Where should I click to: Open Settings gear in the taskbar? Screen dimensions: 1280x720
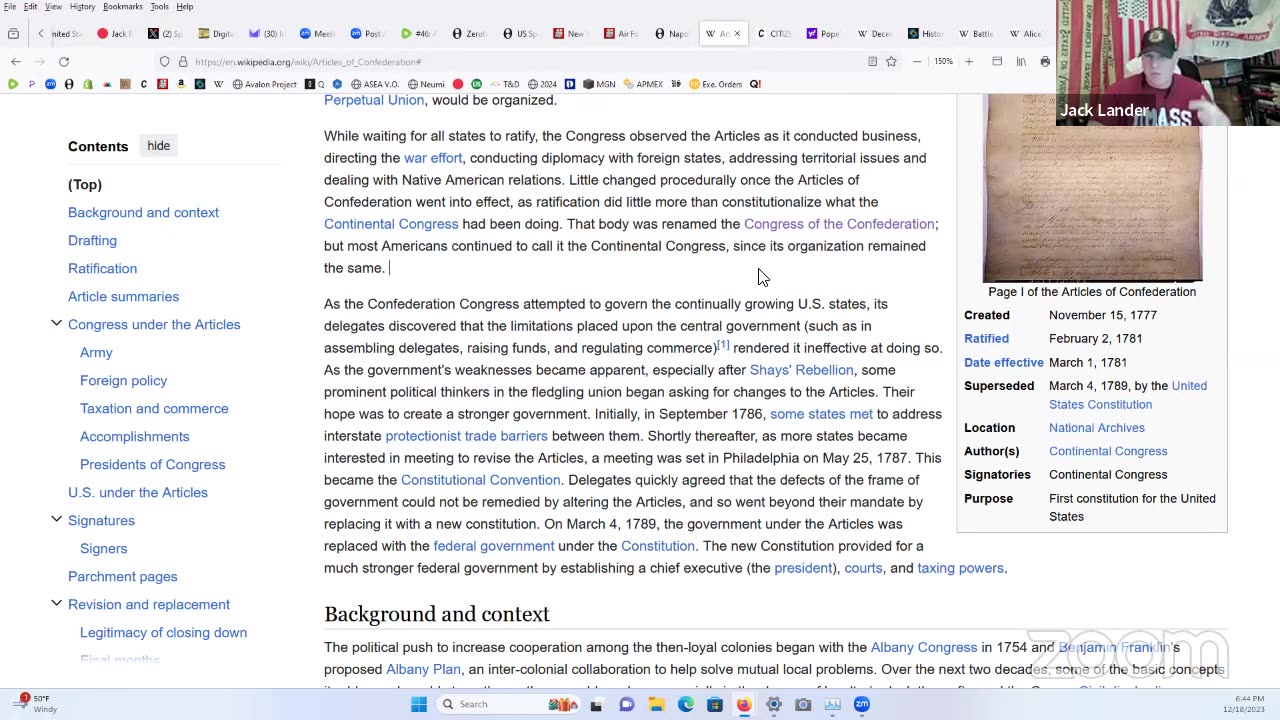(773, 704)
